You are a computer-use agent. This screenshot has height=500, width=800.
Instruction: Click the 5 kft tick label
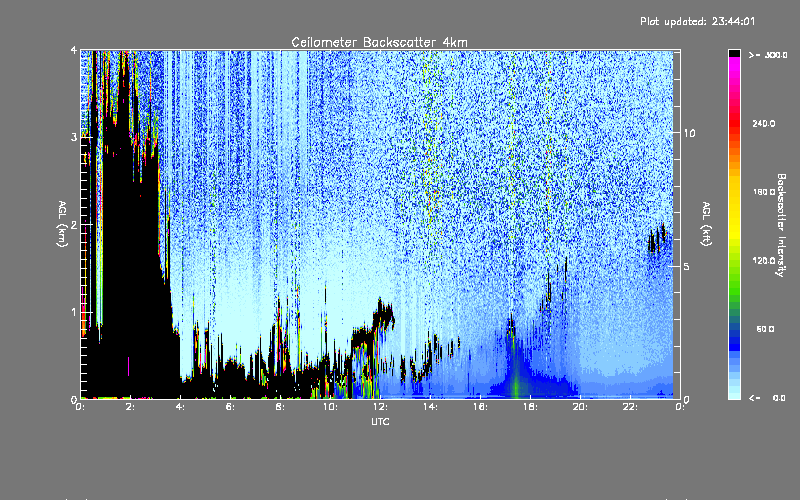tap(687, 266)
